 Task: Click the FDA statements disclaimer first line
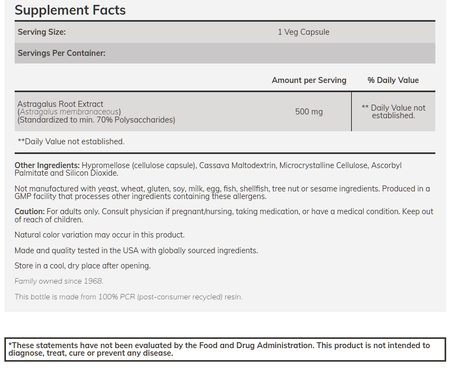click(219, 345)
